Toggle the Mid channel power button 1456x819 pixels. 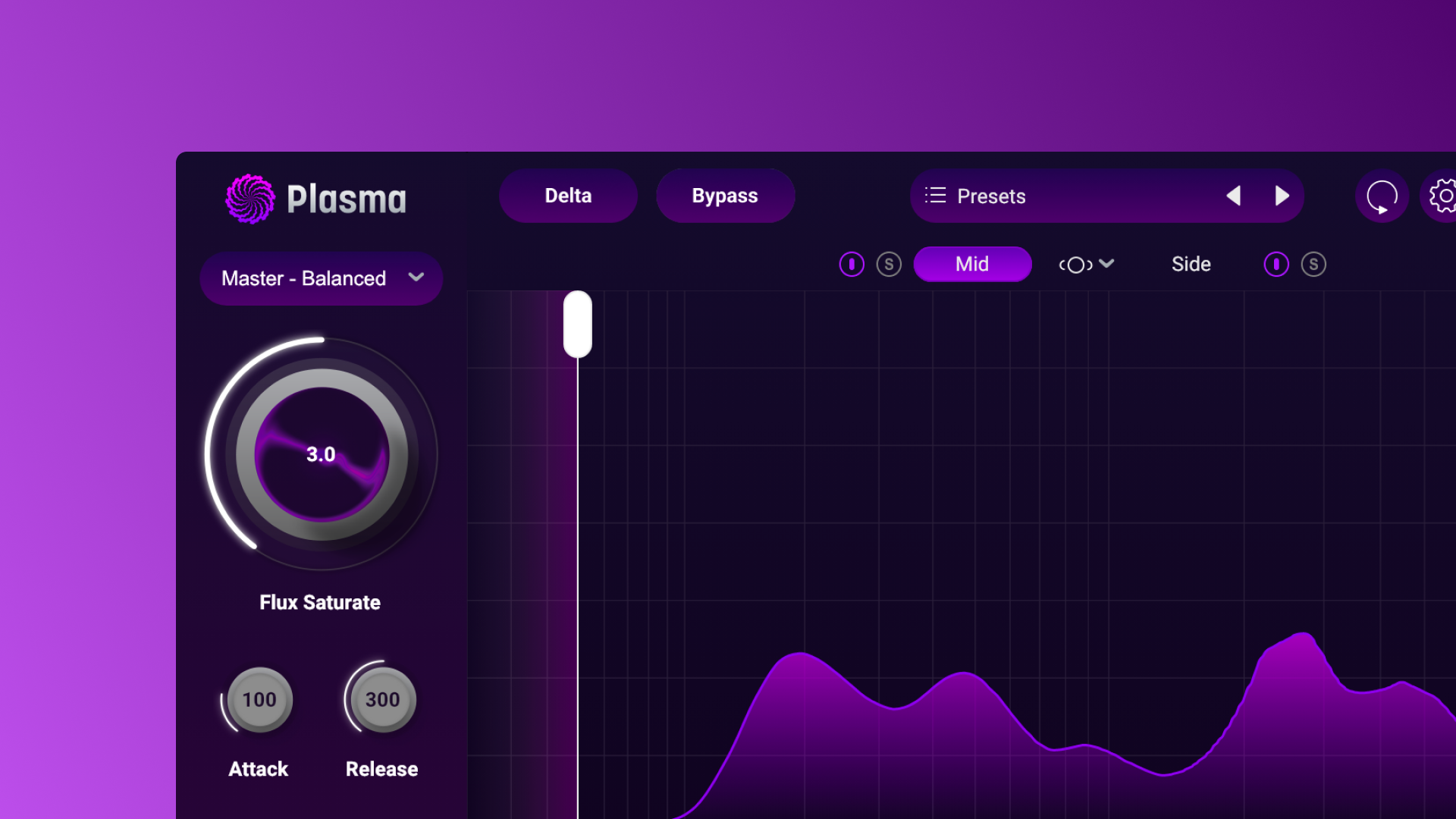pyautogui.click(x=852, y=264)
